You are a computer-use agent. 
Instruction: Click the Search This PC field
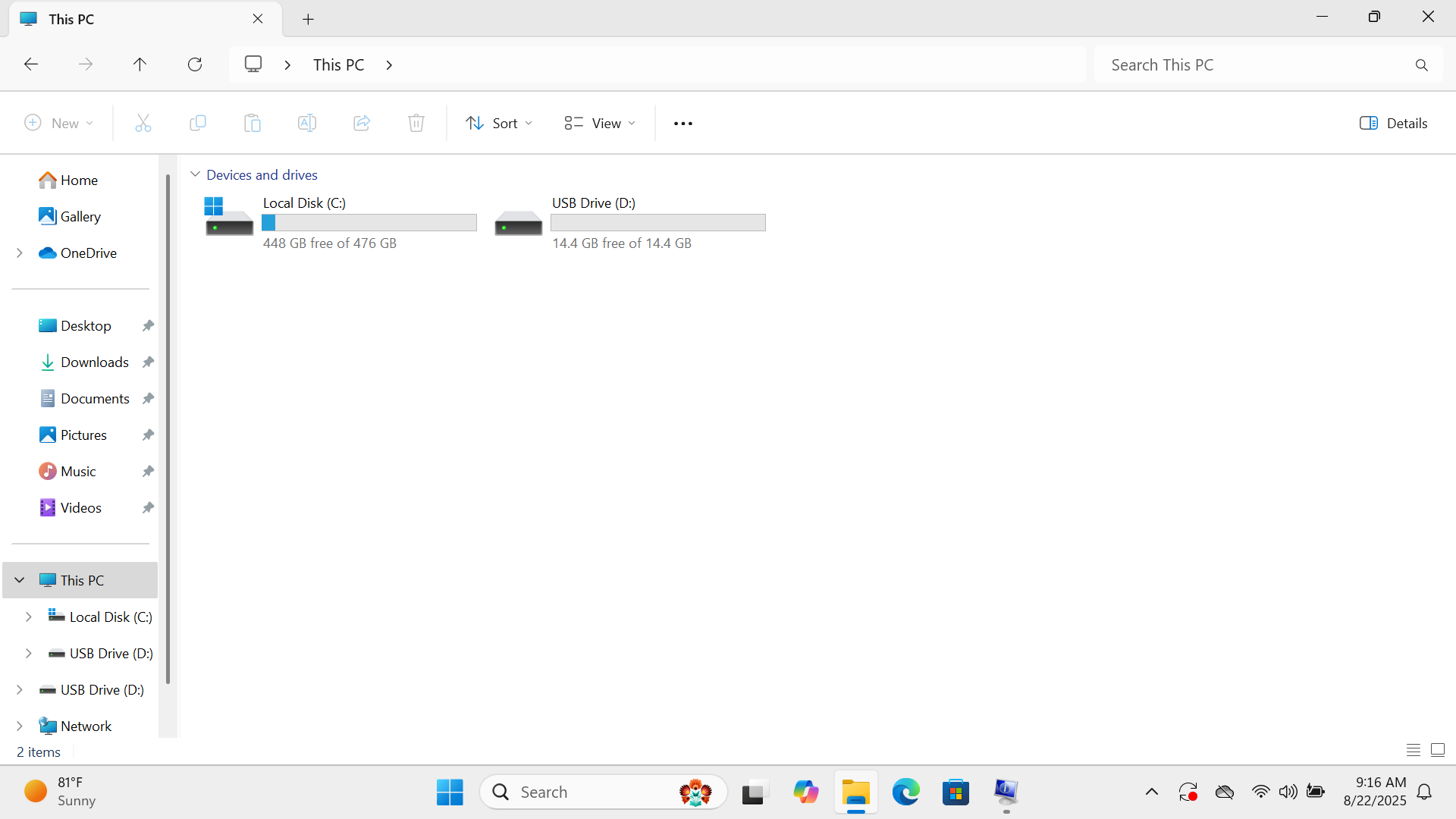tap(1269, 64)
